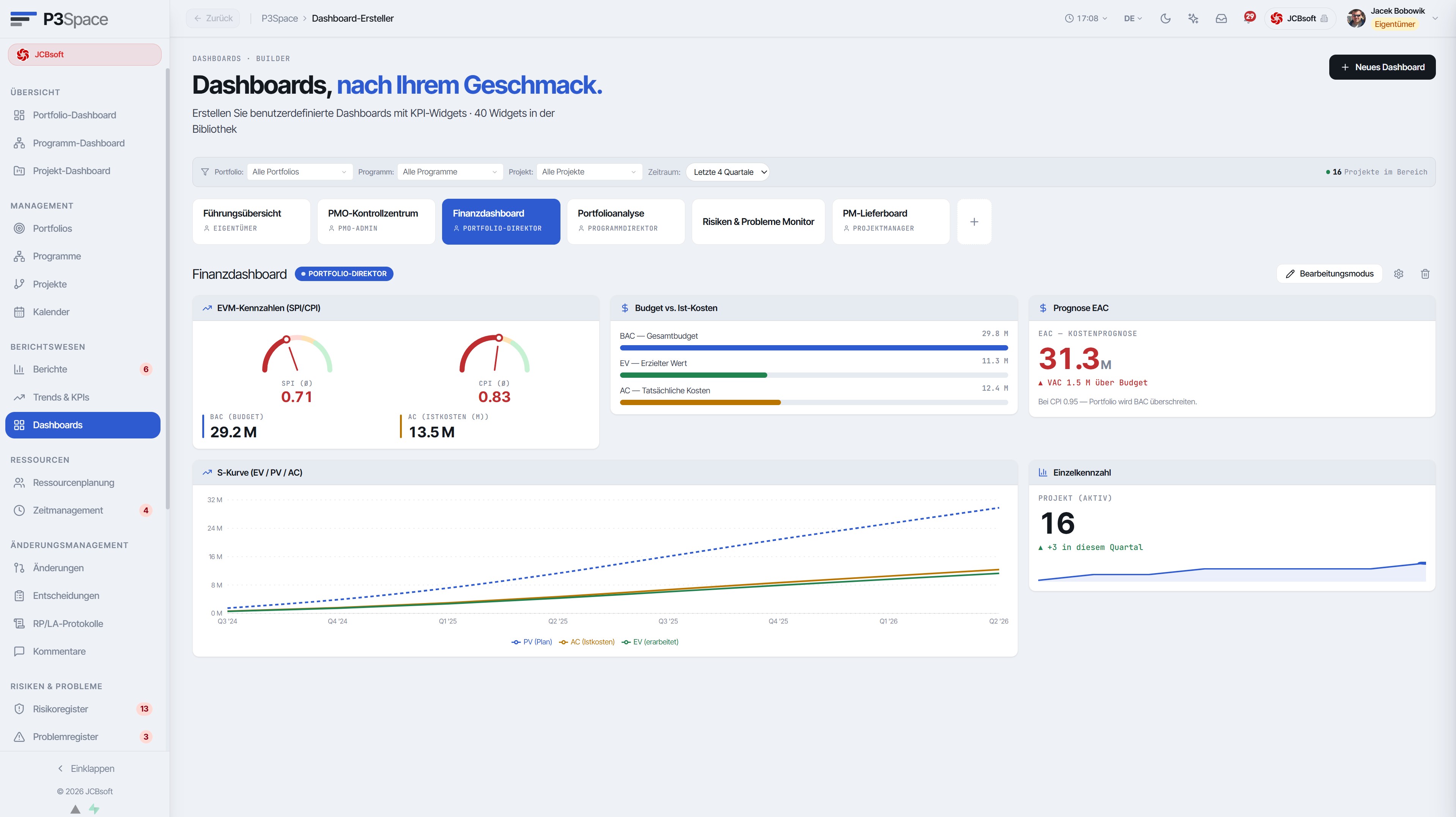Click the Einzelkennzahl sparkline chart
Viewport: 1456px width, 817px height.
pyautogui.click(x=1232, y=572)
